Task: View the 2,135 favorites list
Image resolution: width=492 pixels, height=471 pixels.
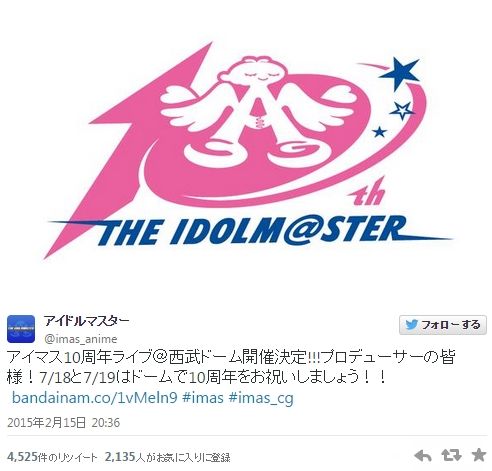Action: click(x=168, y=457)
